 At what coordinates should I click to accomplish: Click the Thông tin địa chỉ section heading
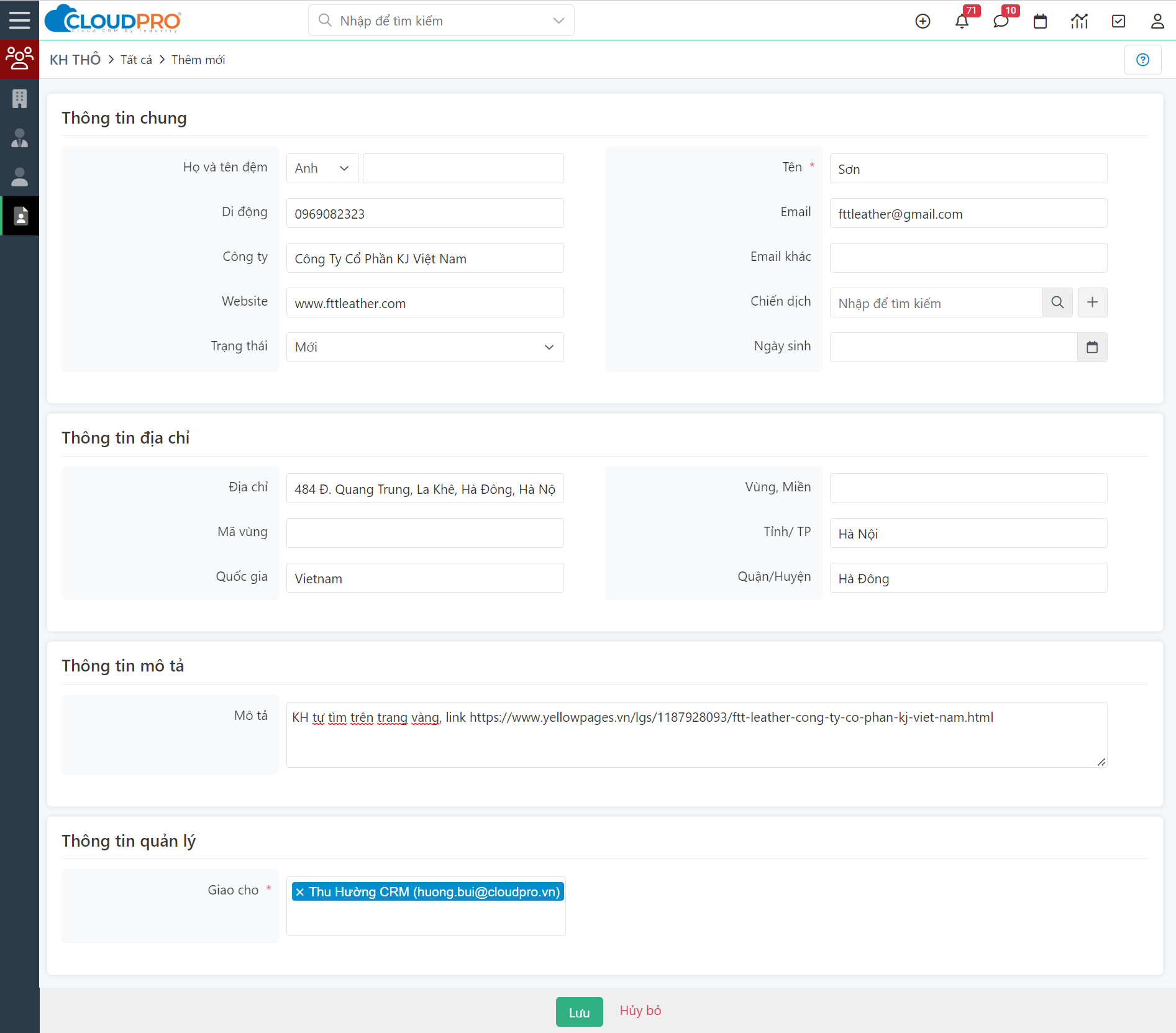[x=125, y=438]
